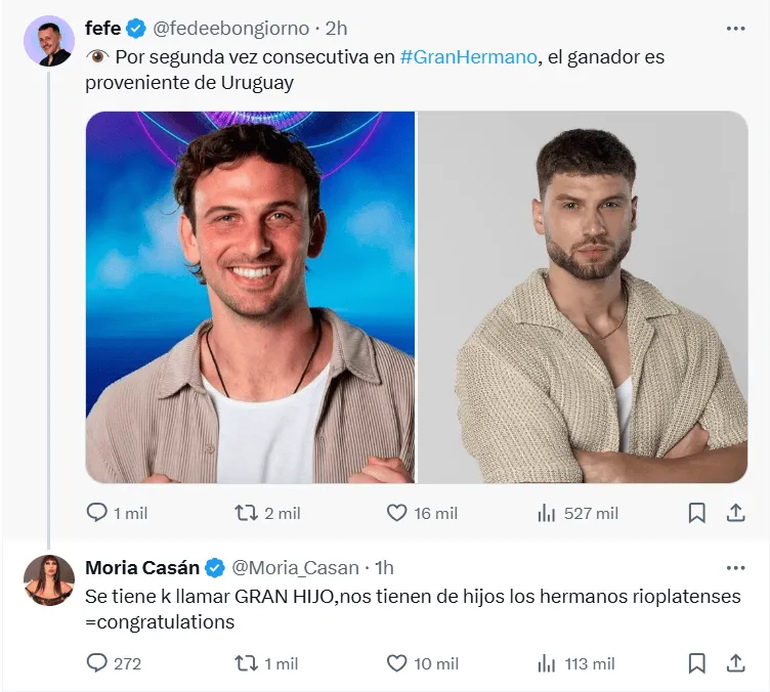
Task: Share Moria Casán's reply tweet
Action: click(x=735, y=663)
